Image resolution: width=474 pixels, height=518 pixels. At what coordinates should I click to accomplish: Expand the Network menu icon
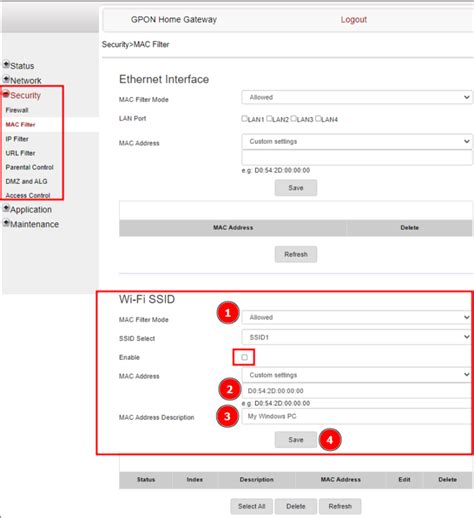pos(6,79)
